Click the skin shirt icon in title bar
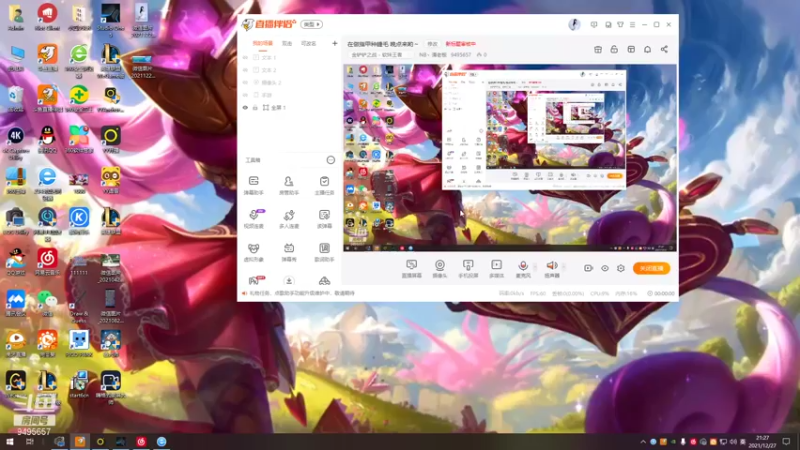This screenshot has height=450, width=800. point(620,24)
